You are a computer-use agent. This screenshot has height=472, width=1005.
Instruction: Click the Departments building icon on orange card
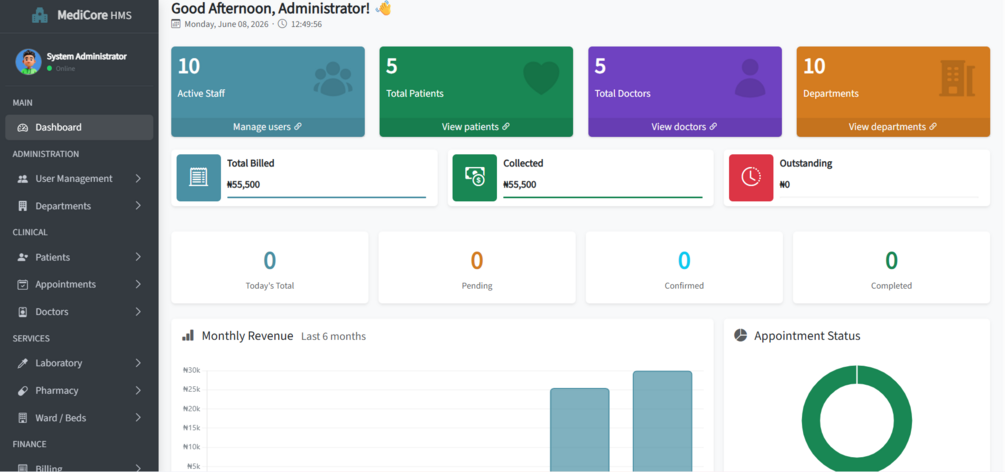(957, 79)
